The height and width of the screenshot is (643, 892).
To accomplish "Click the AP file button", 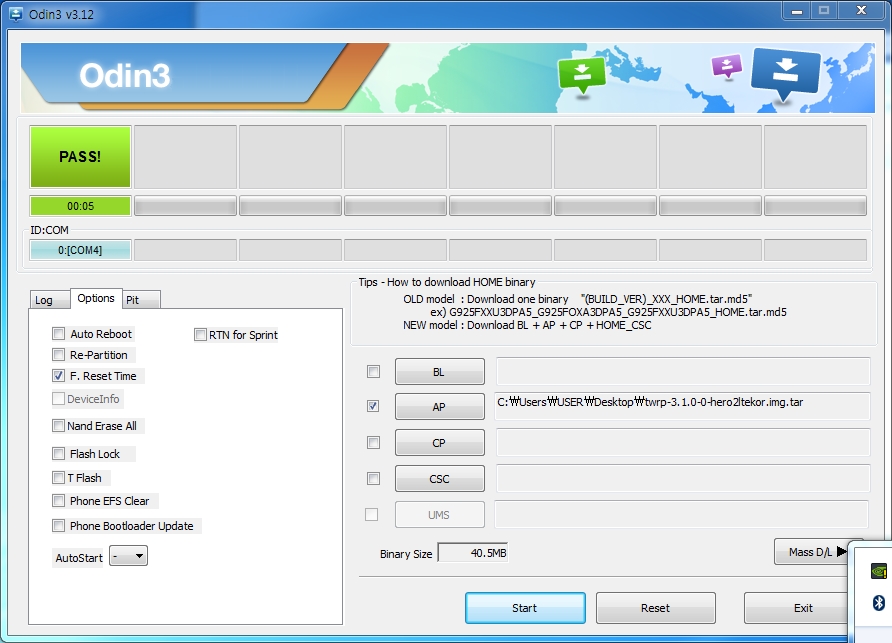I will [x=440, y=407].
